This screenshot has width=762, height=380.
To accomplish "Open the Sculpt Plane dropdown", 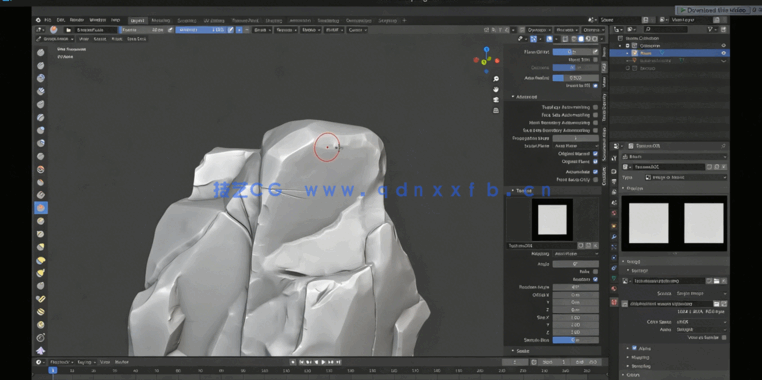I will click(576, 146).
